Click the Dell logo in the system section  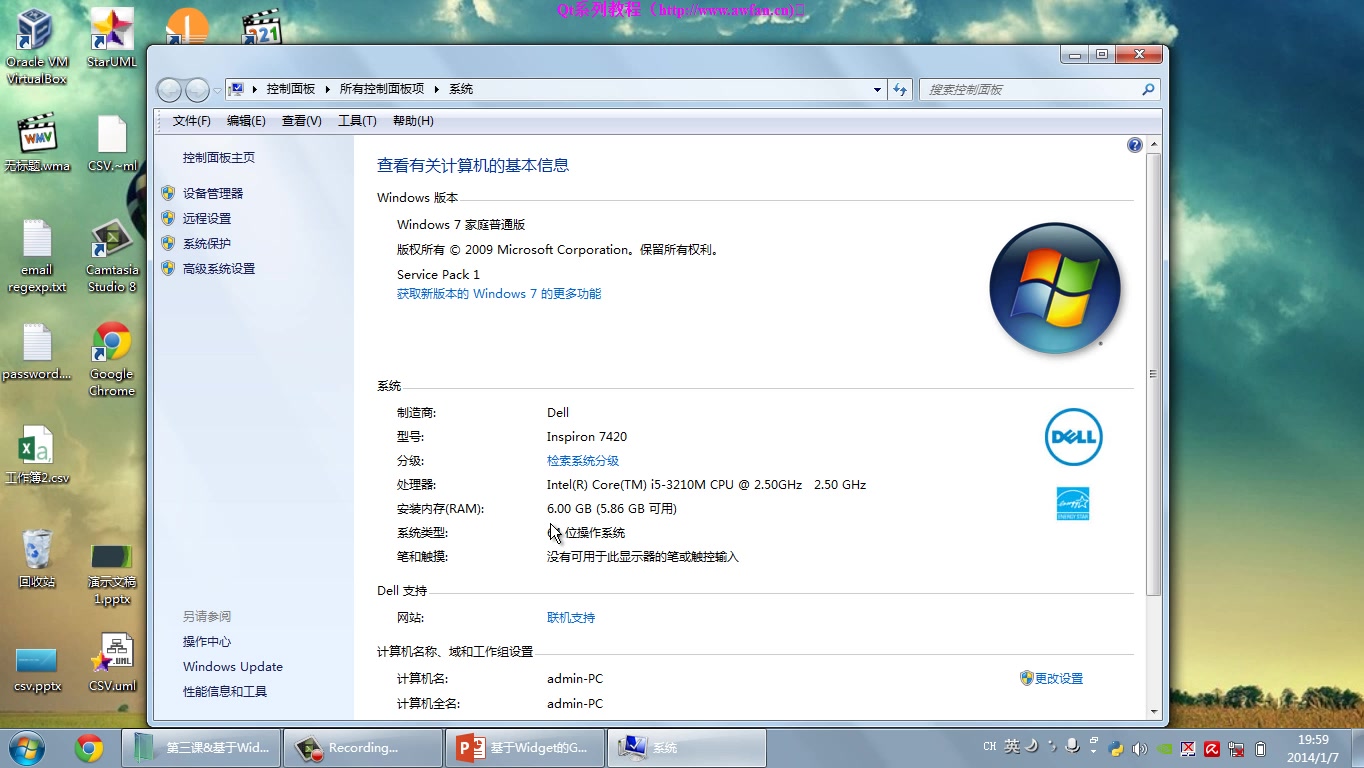coord(1073,437)
